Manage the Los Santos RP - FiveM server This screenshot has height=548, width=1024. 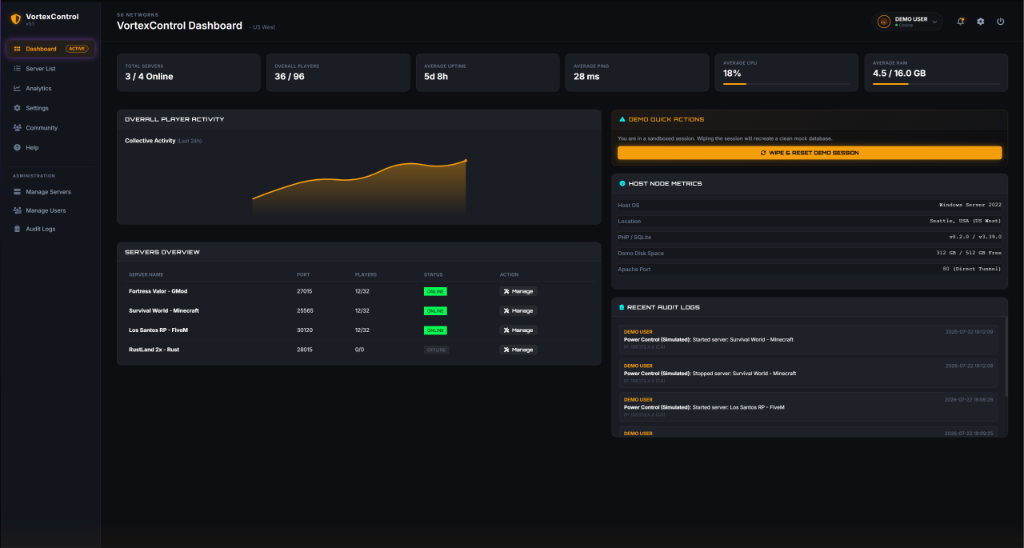pos(519,330)
